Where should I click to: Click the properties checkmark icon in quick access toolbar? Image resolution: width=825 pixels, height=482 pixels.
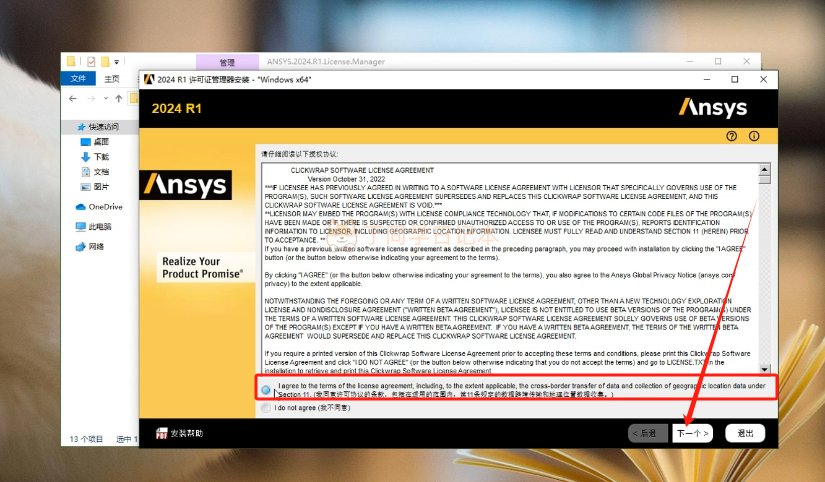[91, 62]
